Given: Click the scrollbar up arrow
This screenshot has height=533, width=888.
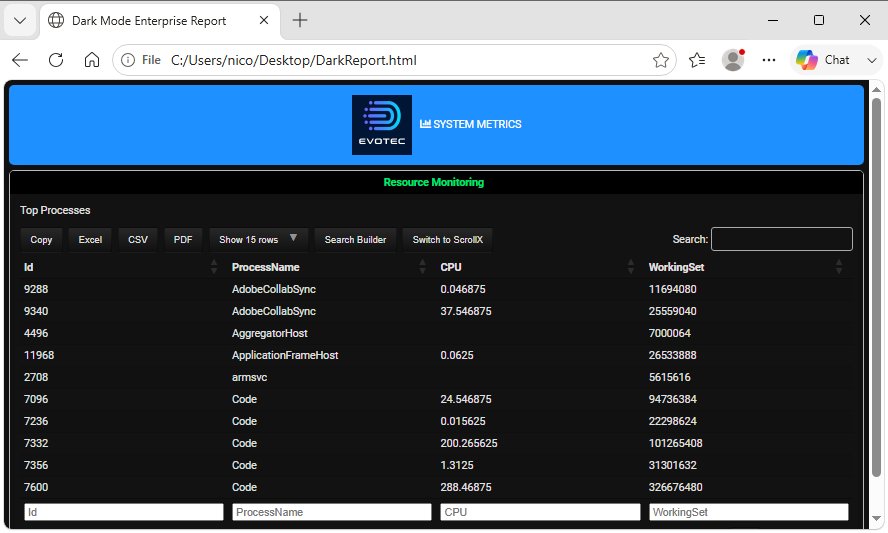Looking at the screenshot, I should coord(876,89).
